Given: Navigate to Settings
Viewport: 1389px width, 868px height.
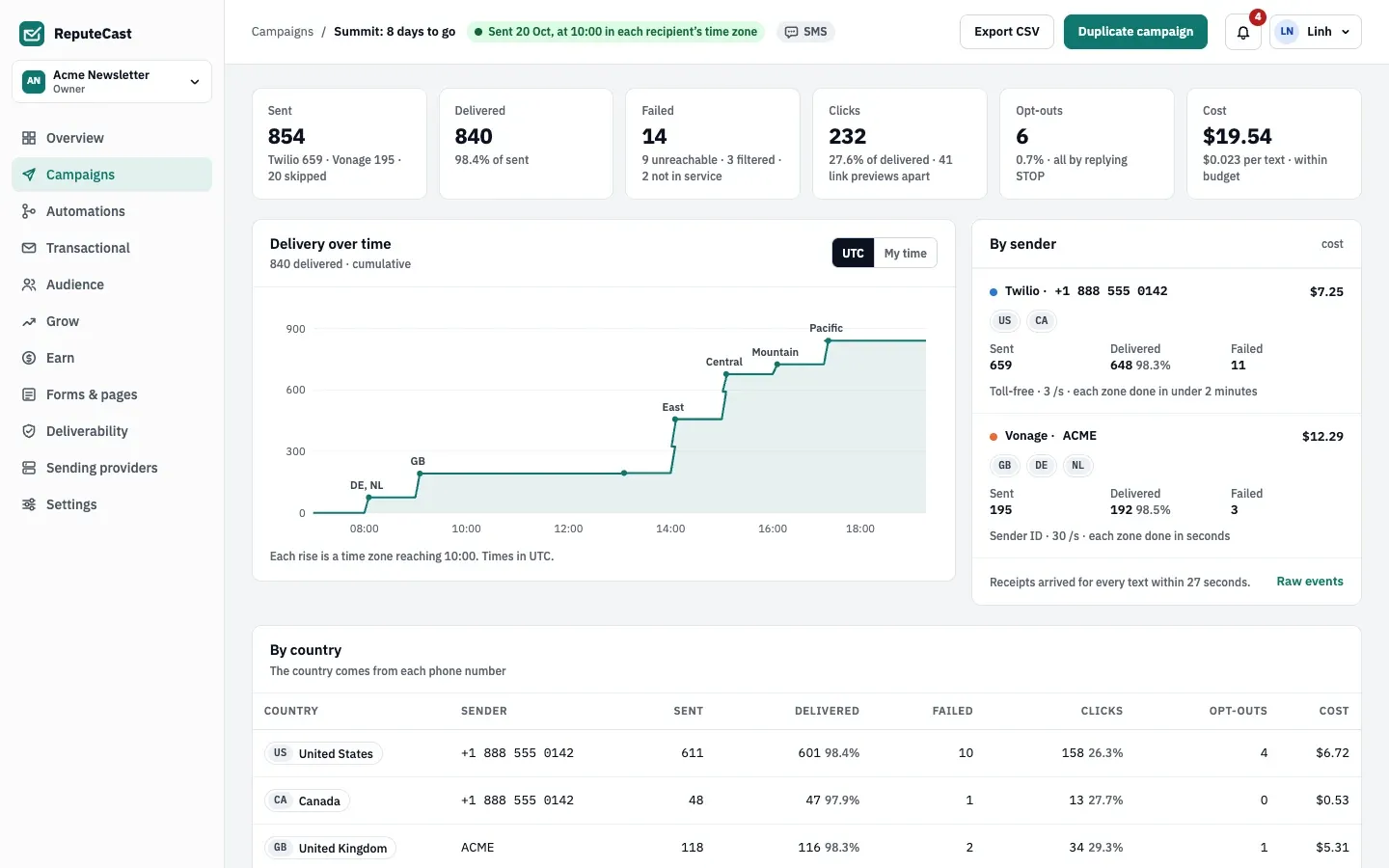Looking at the screenshot, I should (x=112, y=504).
